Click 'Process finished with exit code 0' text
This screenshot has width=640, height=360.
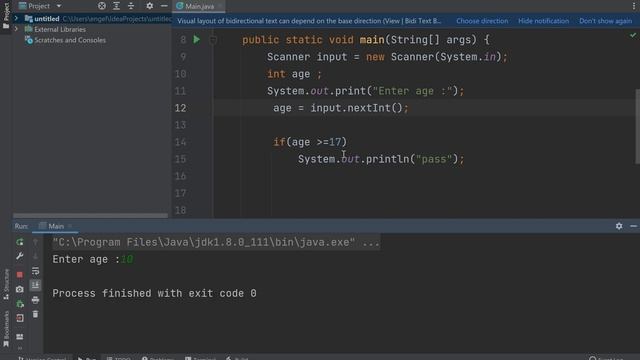click(x=154, y=293)
